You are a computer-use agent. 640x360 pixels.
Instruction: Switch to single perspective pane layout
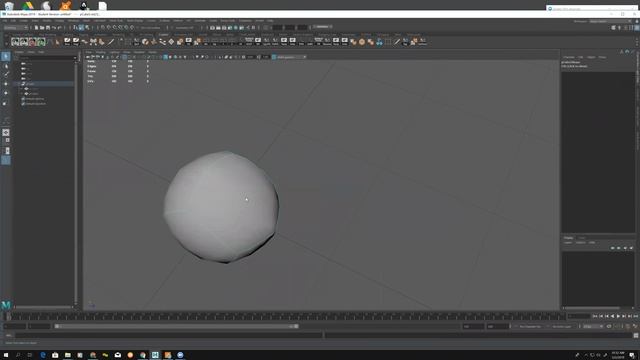[x=6, y=132]
